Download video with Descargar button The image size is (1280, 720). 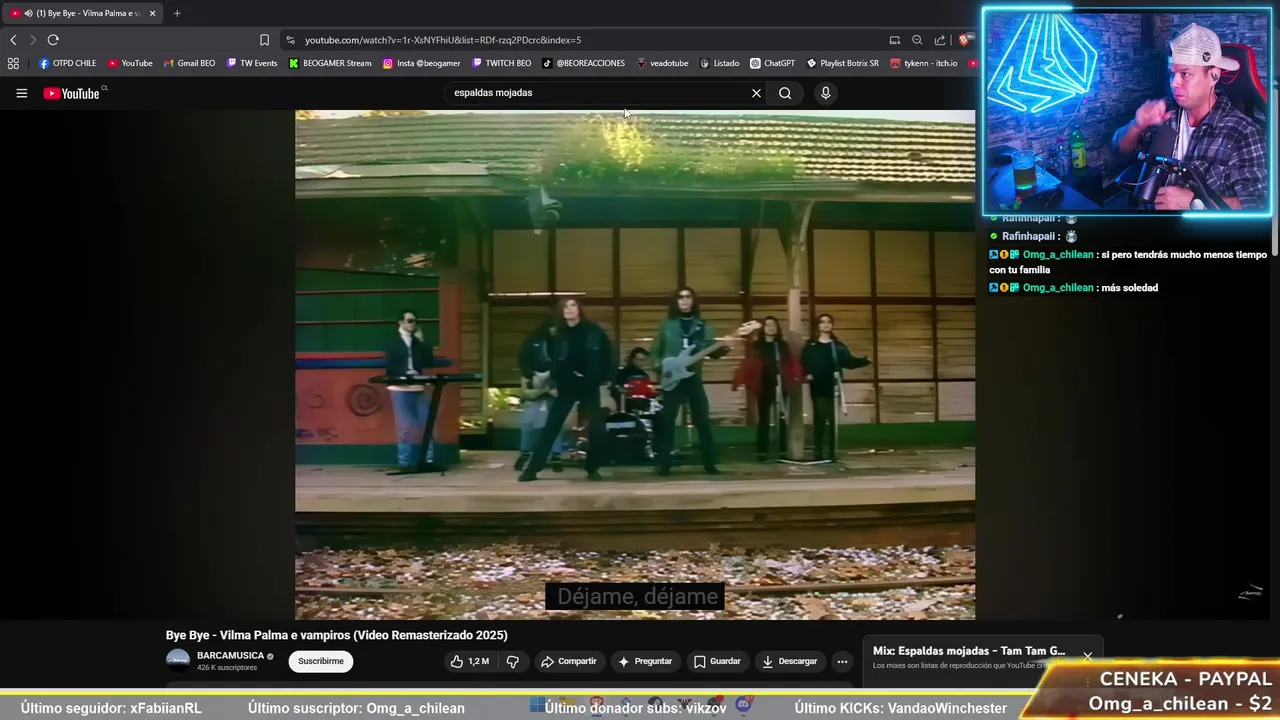(x=789, y=661)
